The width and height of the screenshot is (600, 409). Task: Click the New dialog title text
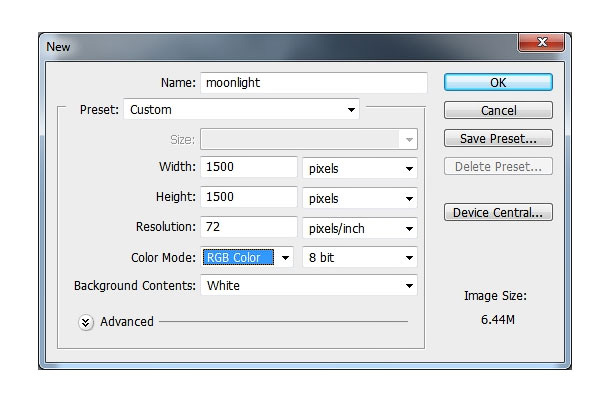[x=58, y=47]
